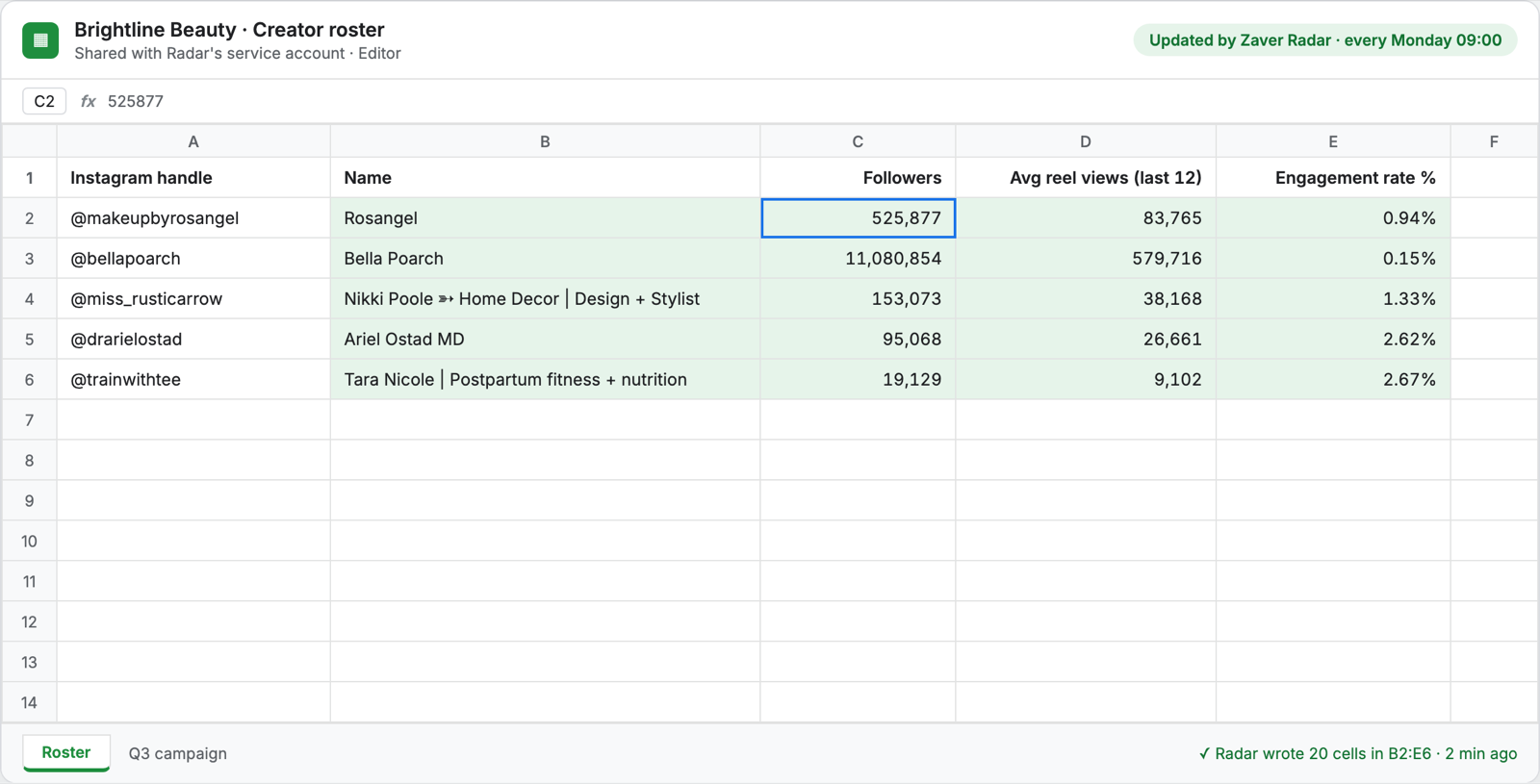This screenshot has height=784, width=1540.
Task: Click the select-all corner cell
Action: pos(30,141)
